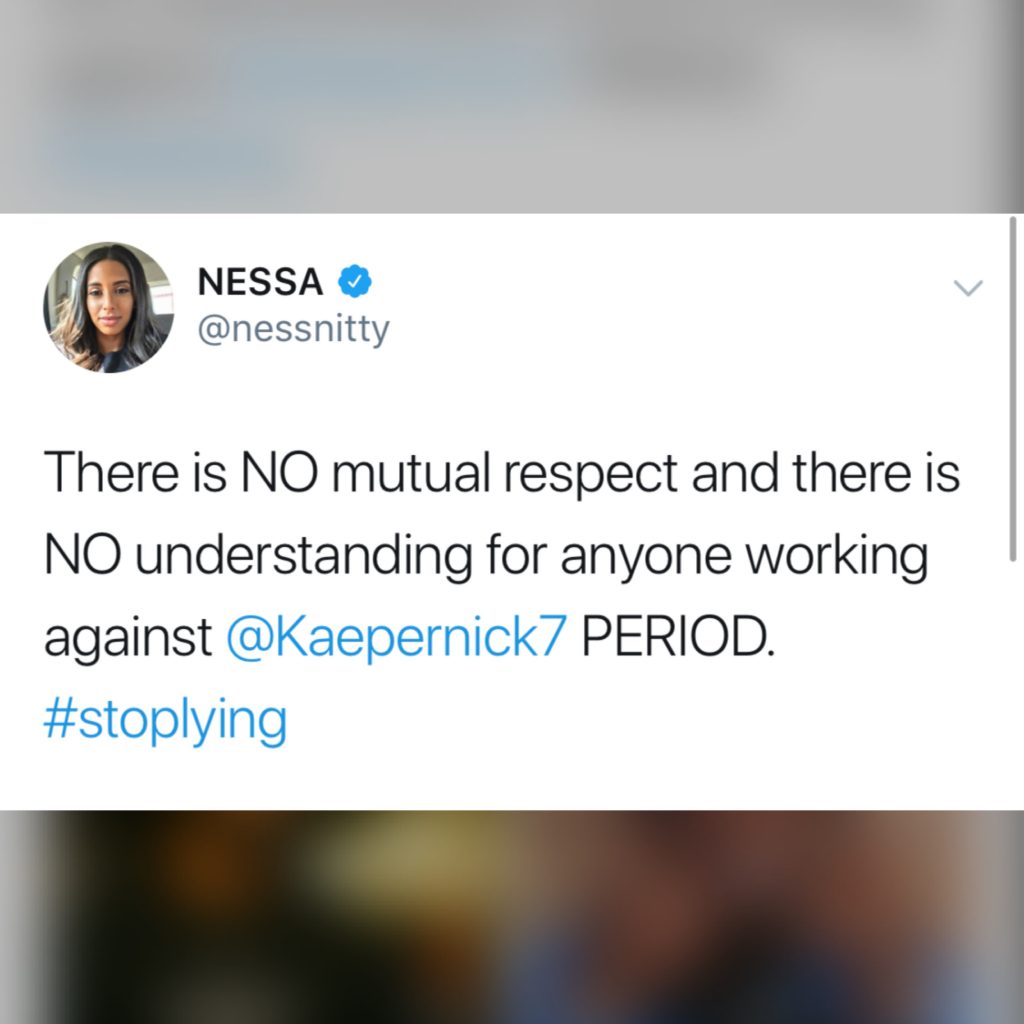The image size is (1024, 1024).
Task: Click the NESSA display name
Action: click(261, 283)
